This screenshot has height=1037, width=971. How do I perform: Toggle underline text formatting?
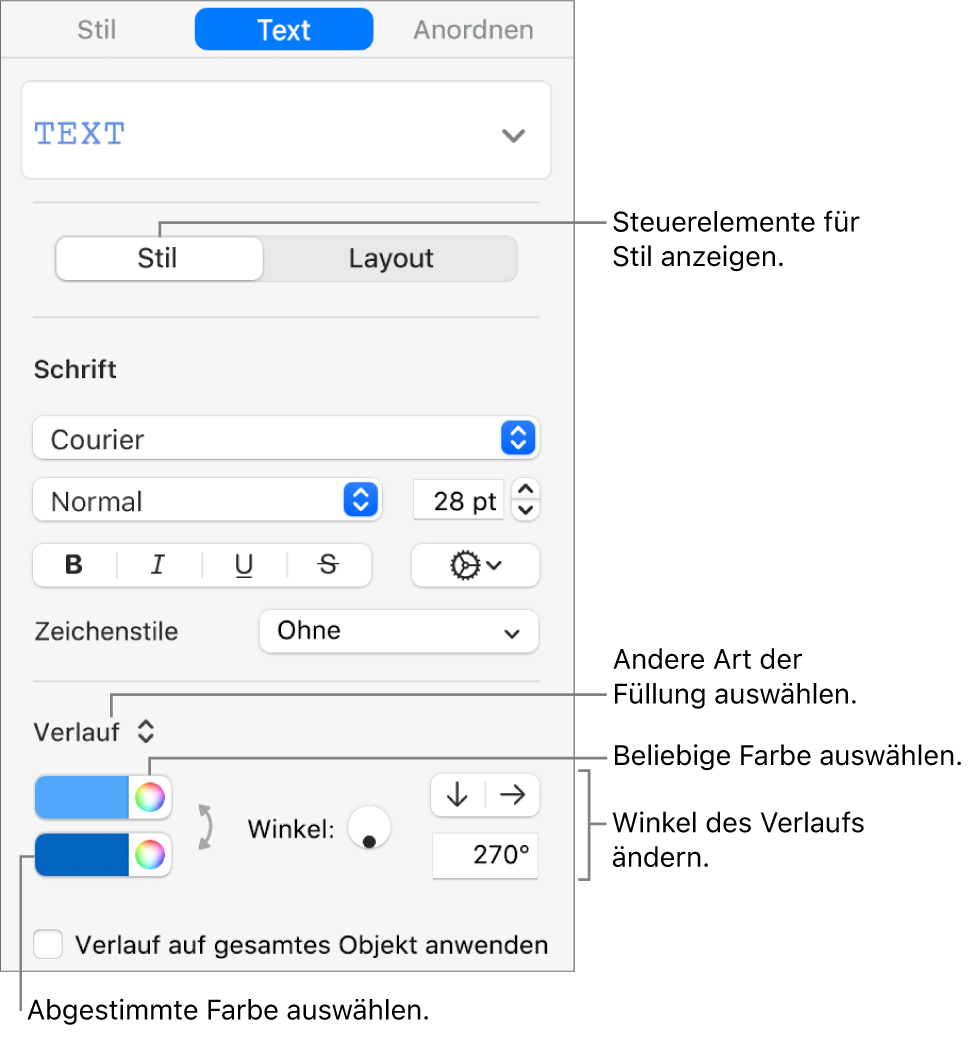click(x=244, y=565)
